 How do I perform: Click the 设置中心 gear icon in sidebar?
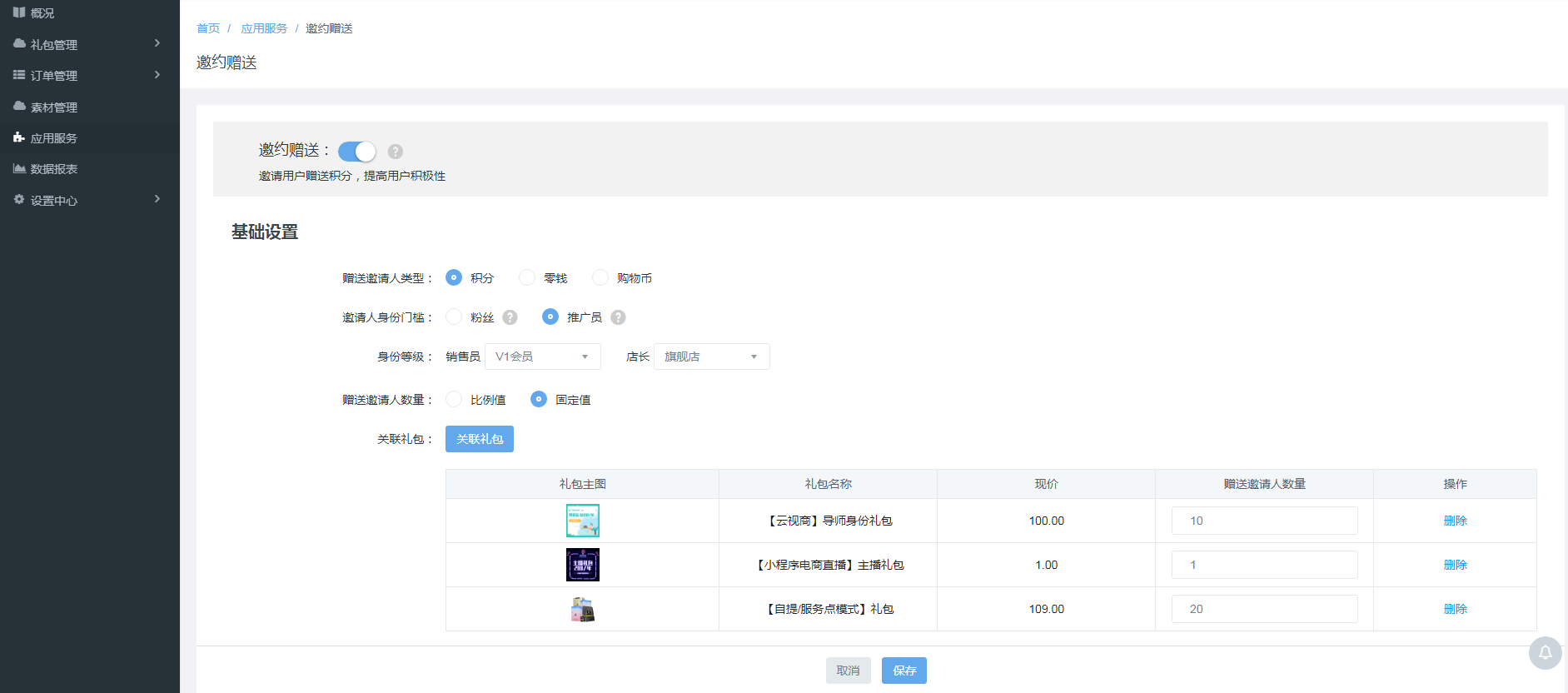click(x=19, y=200)
